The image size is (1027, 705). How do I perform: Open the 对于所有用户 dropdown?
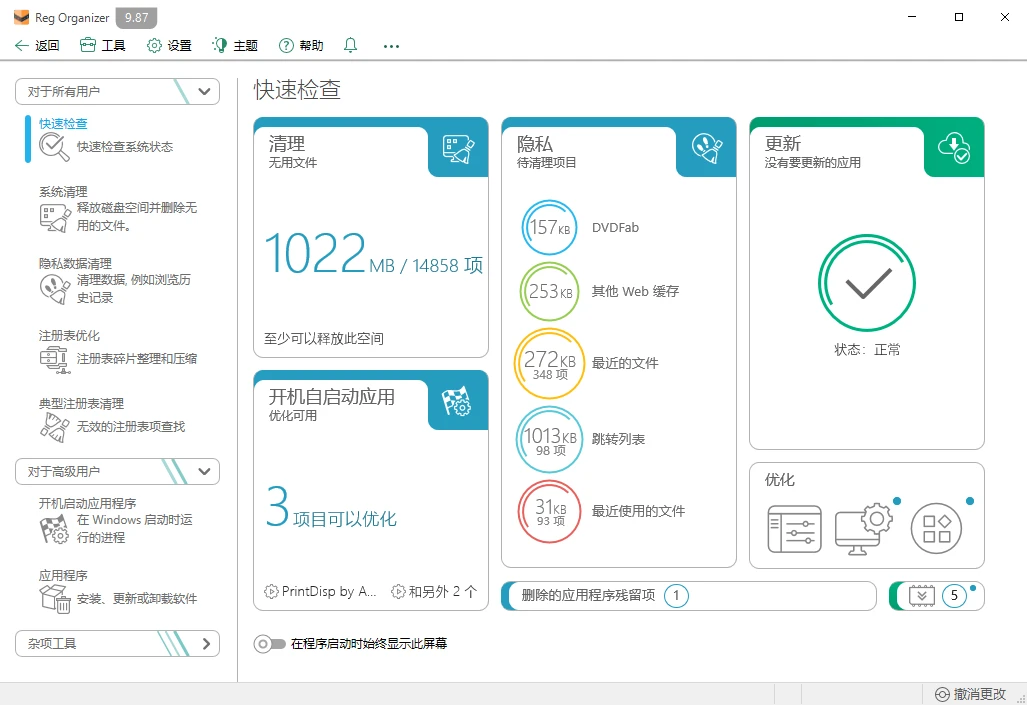pos(117,91)
